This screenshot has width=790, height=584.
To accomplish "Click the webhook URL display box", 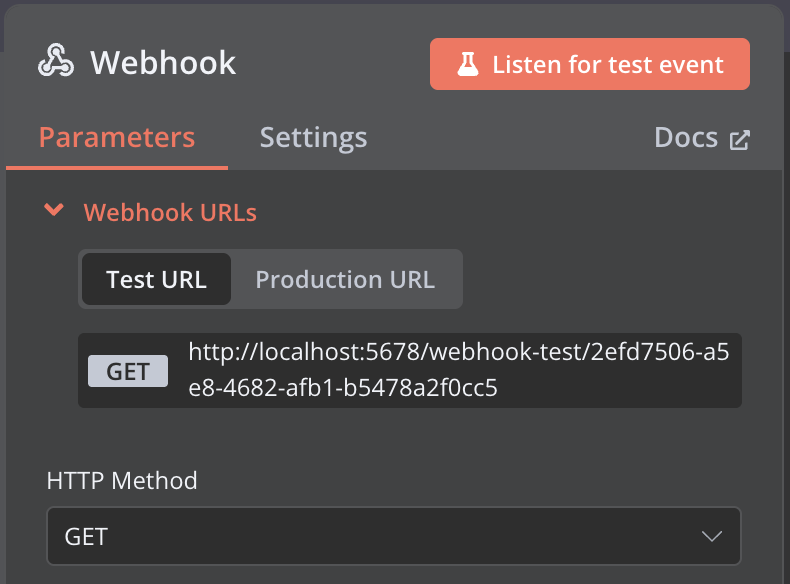I will point(410,370).
